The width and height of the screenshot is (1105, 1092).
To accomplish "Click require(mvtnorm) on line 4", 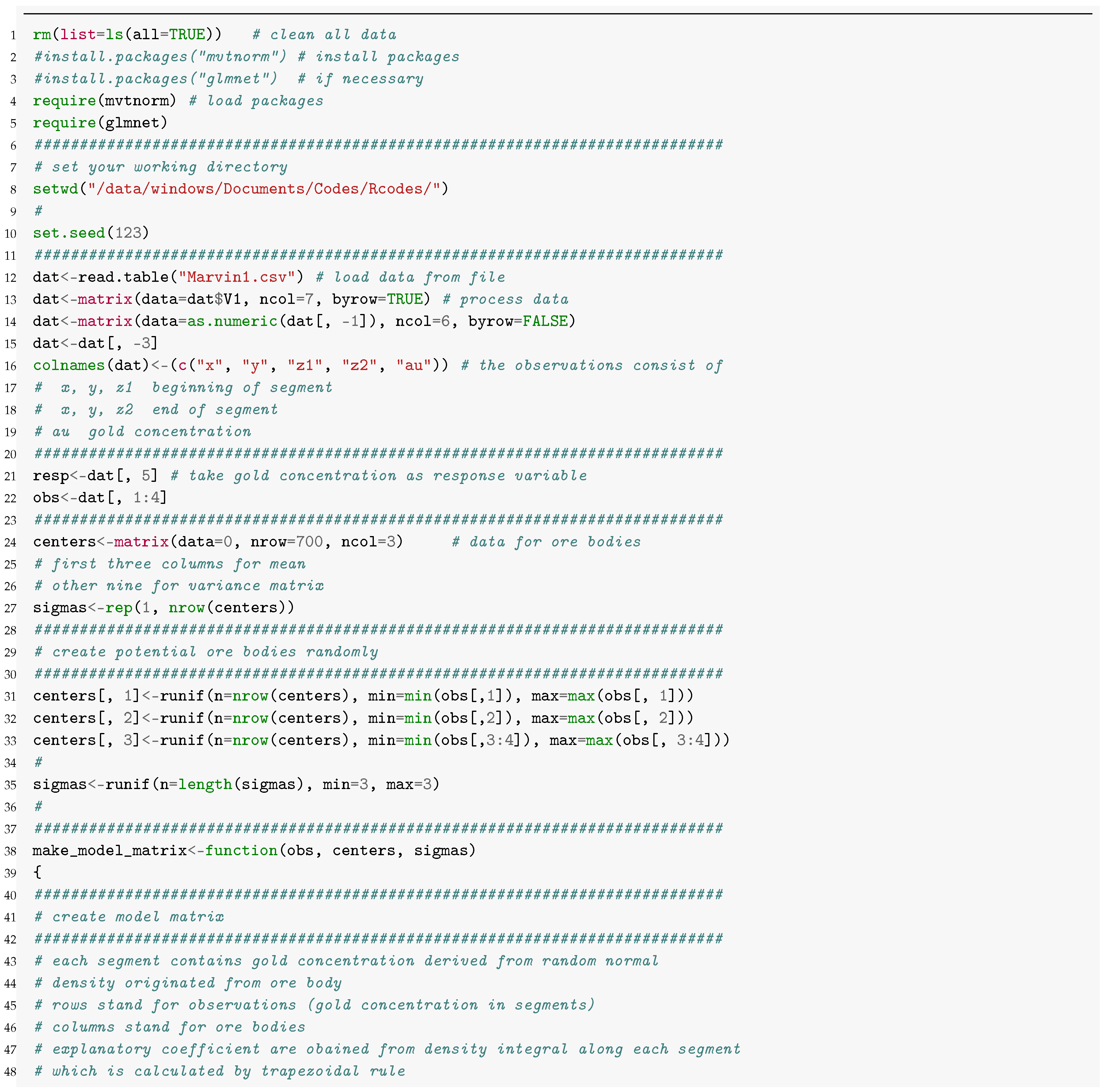I will tap(104, 101).
